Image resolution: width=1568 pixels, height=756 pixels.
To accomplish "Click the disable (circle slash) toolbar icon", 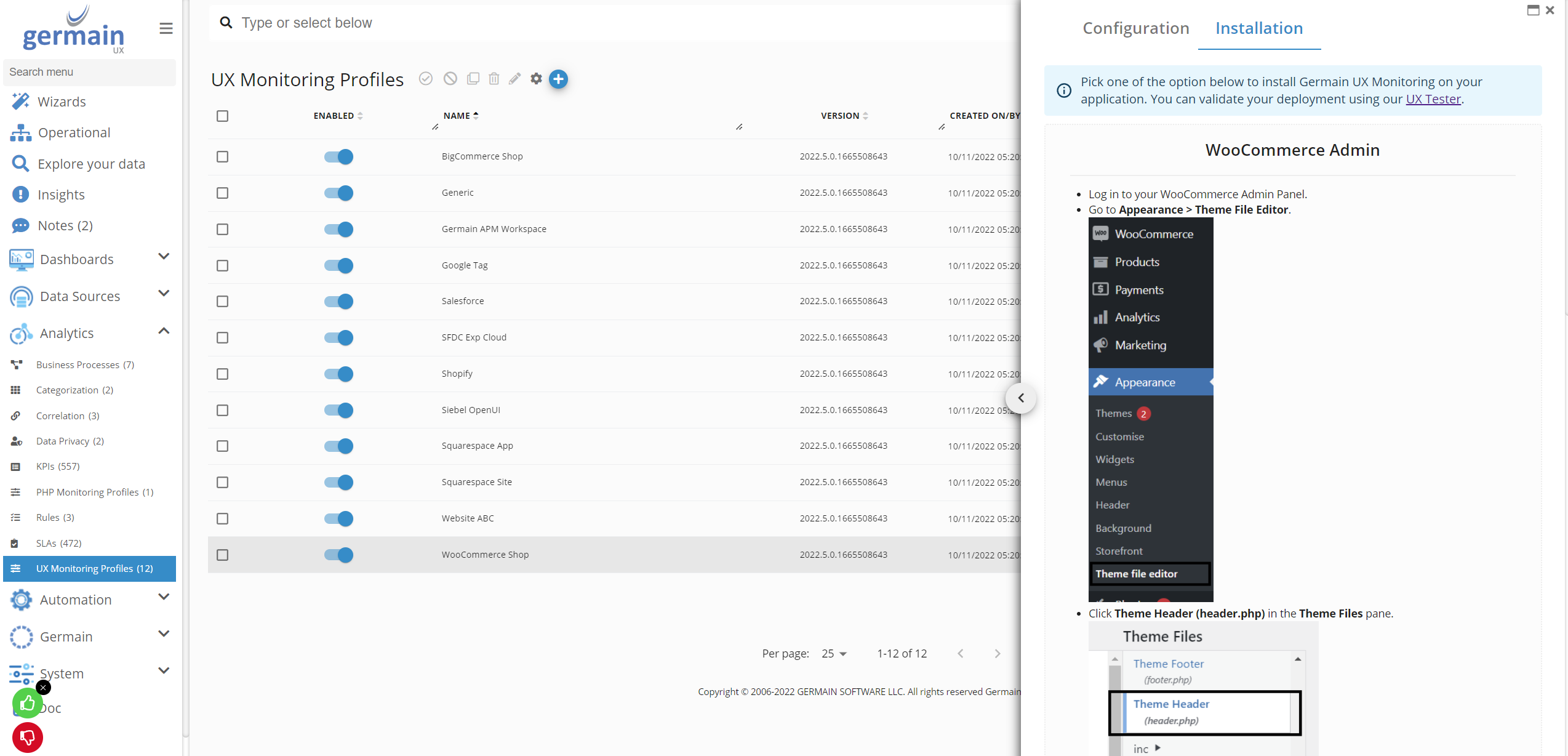I will 450,79.
